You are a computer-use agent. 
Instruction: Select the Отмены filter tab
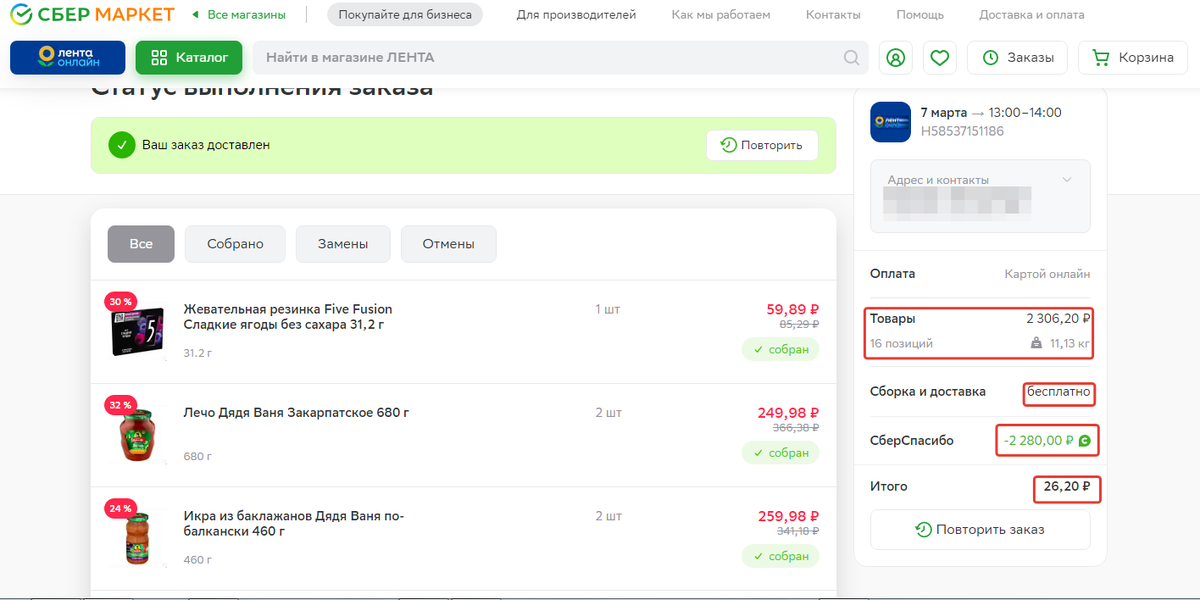[x=448, y=244]
